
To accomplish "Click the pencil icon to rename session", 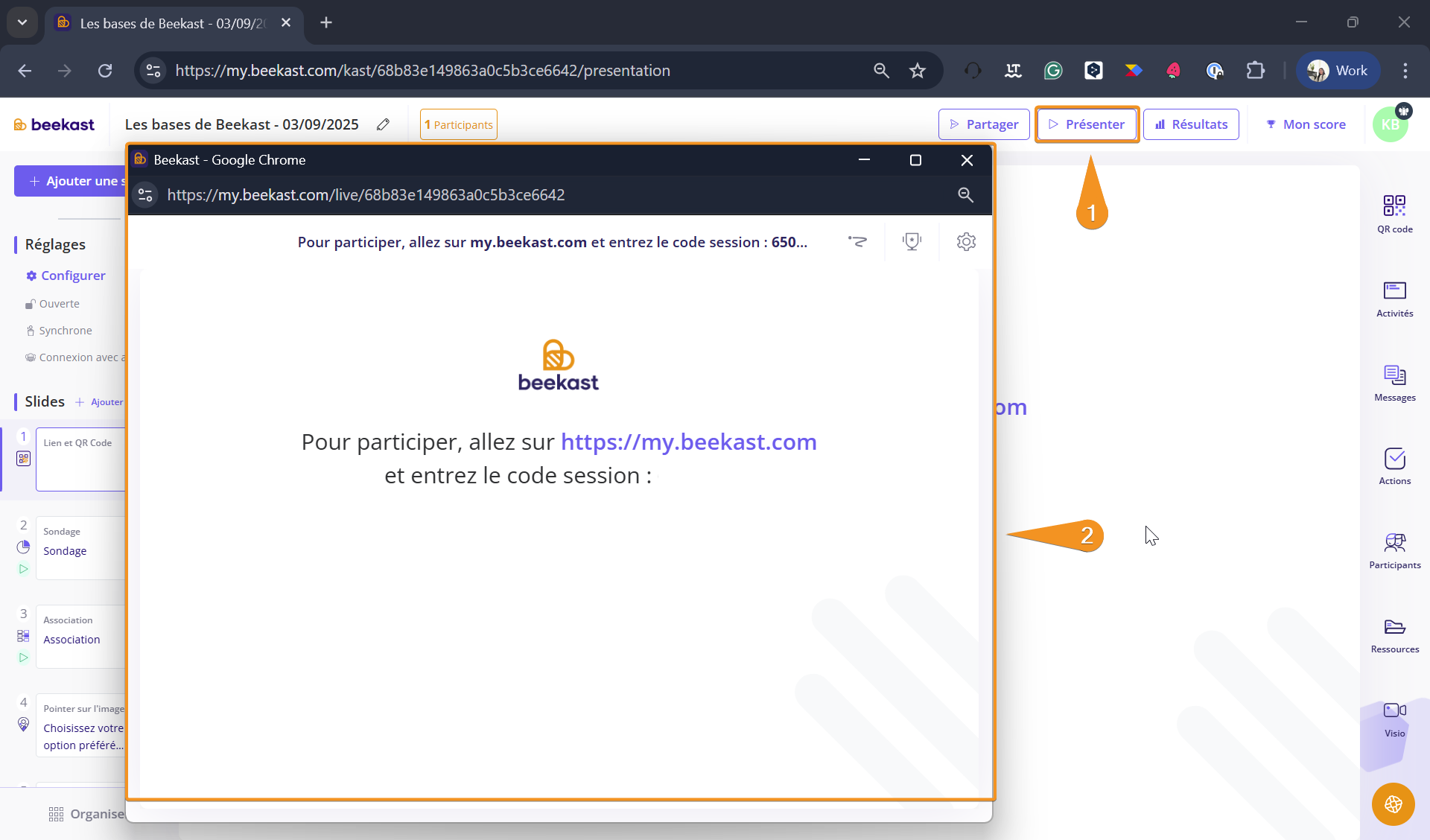I will [383, 124].
